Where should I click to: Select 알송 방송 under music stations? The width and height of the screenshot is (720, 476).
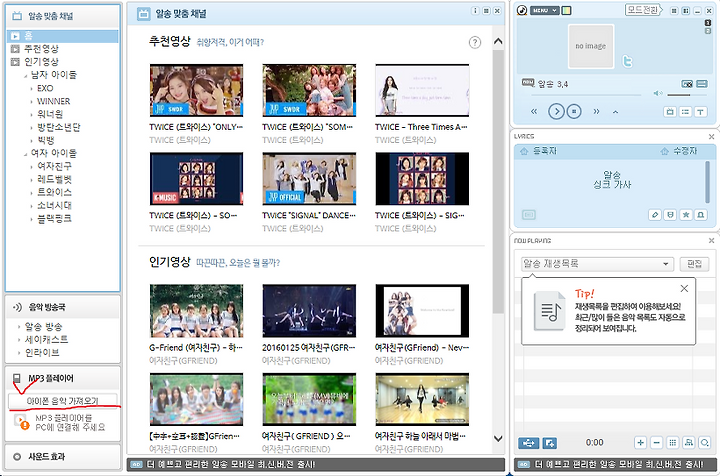click(43, 327)
